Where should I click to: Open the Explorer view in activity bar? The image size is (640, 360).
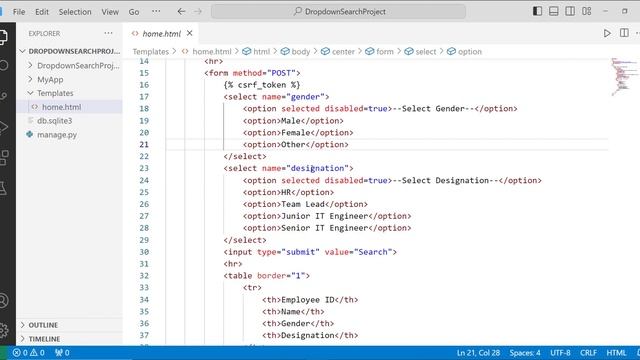click(3, 38)
